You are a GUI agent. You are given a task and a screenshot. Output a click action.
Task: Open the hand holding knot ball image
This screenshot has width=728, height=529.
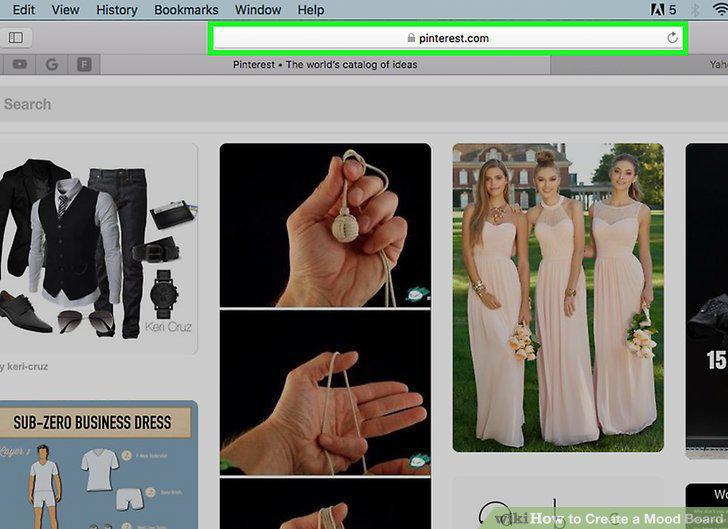[325, 225]
